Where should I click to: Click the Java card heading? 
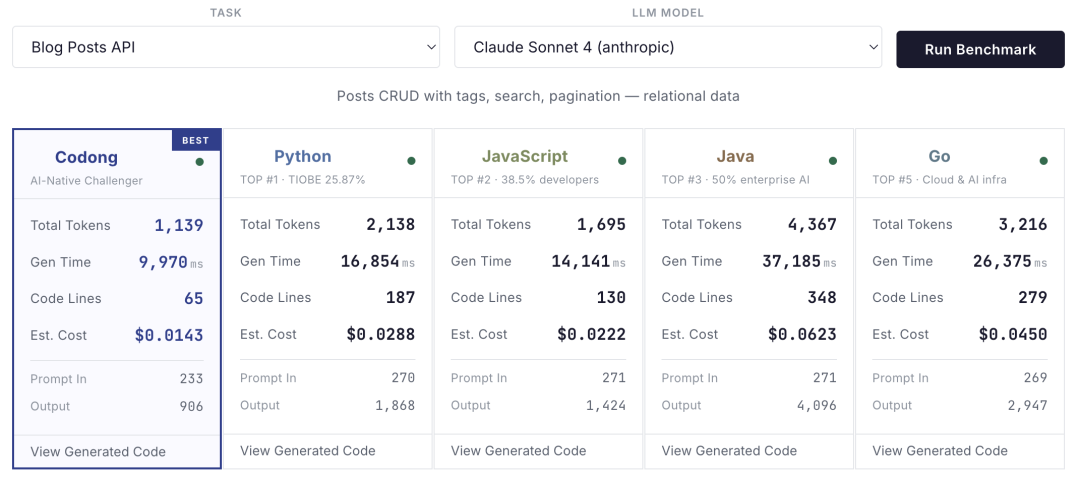[x=736, y=156]
